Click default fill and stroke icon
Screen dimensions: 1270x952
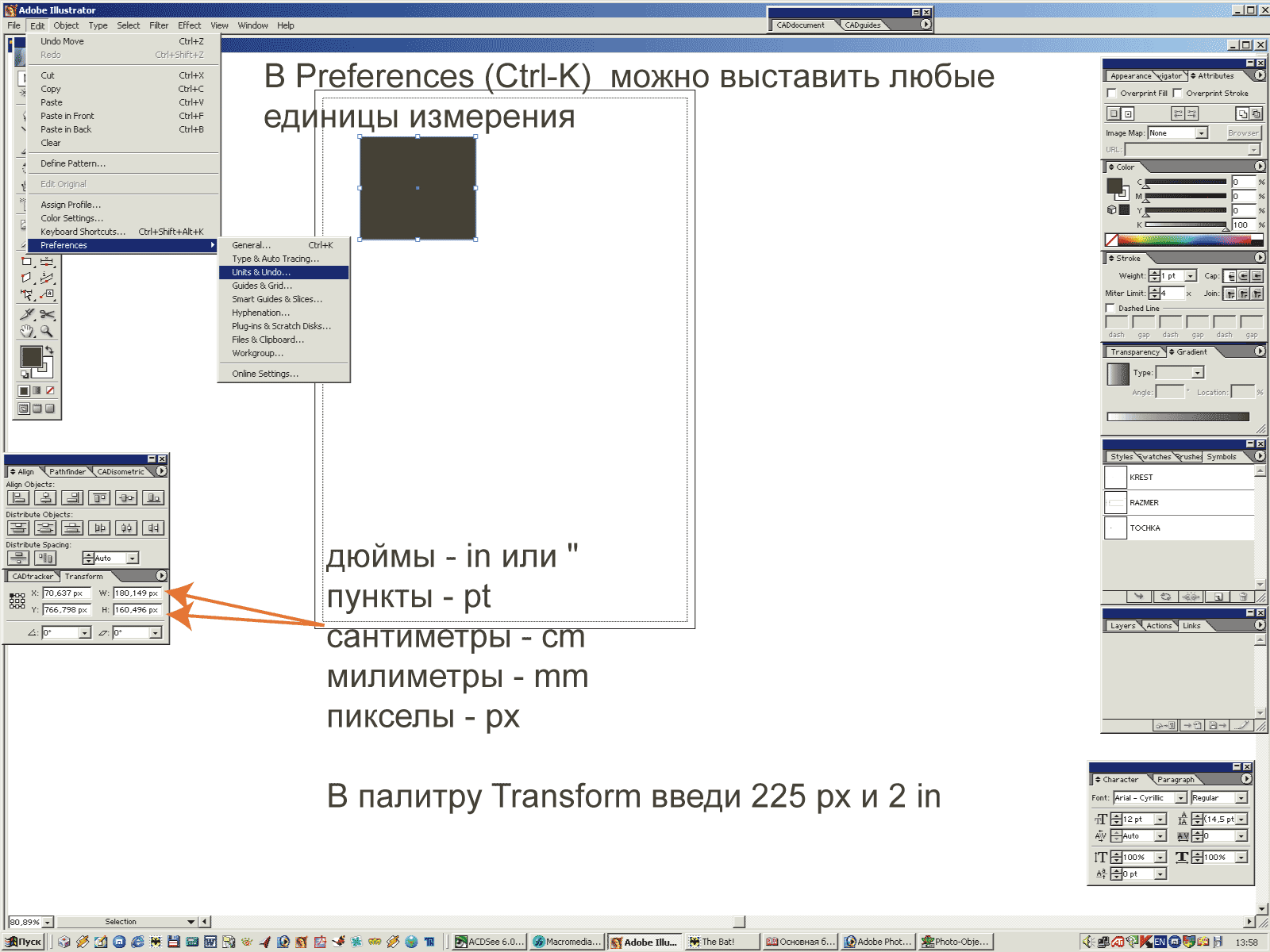click(25, 374)
